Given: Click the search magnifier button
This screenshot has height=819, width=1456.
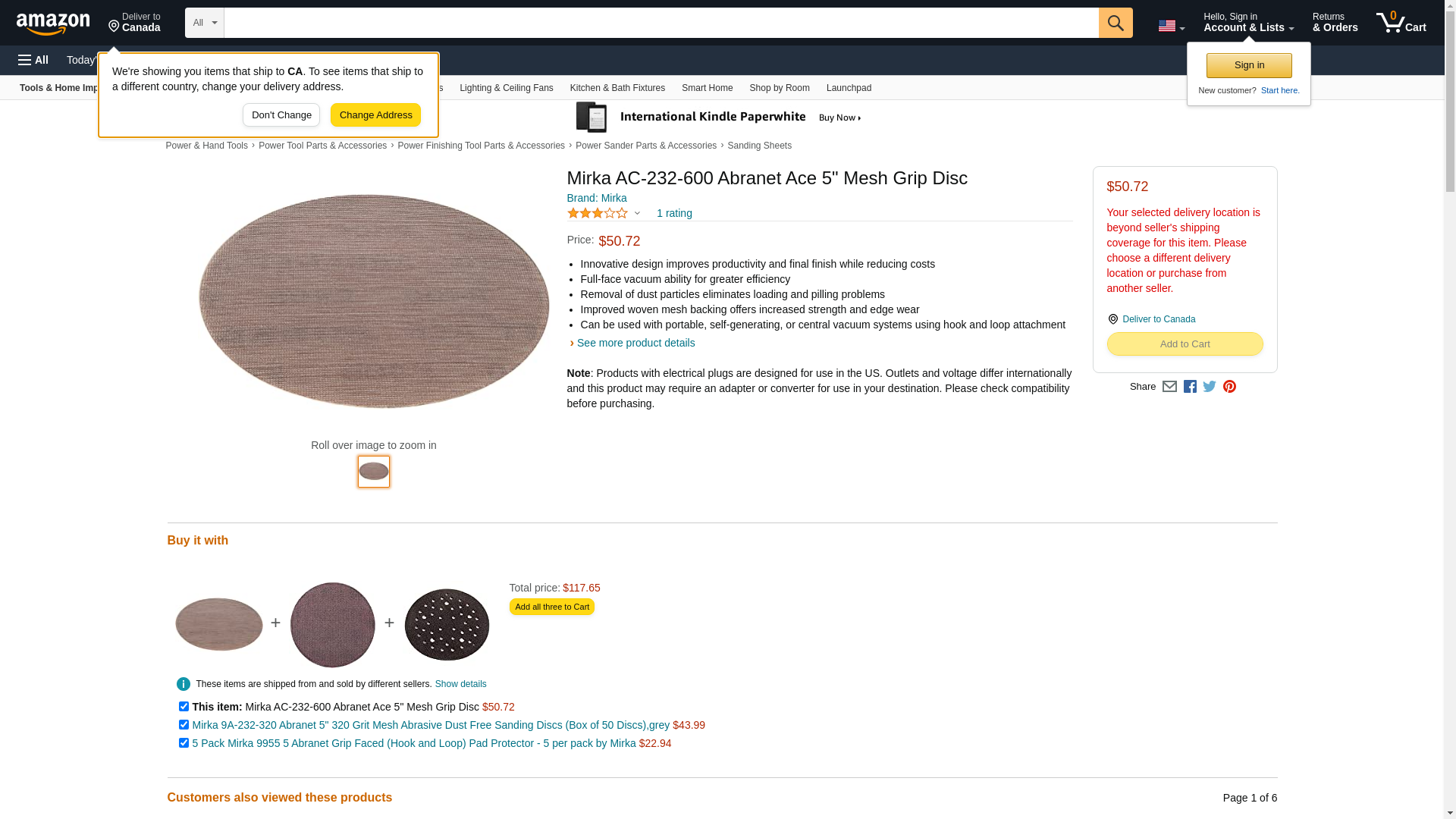Looking at the screenshot, I should [x=1115, y=23].
